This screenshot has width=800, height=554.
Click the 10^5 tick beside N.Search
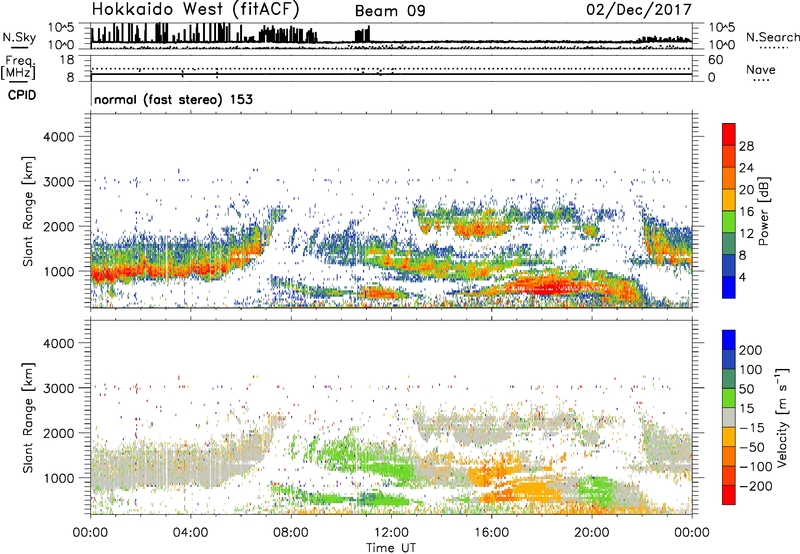coord(721,27)
